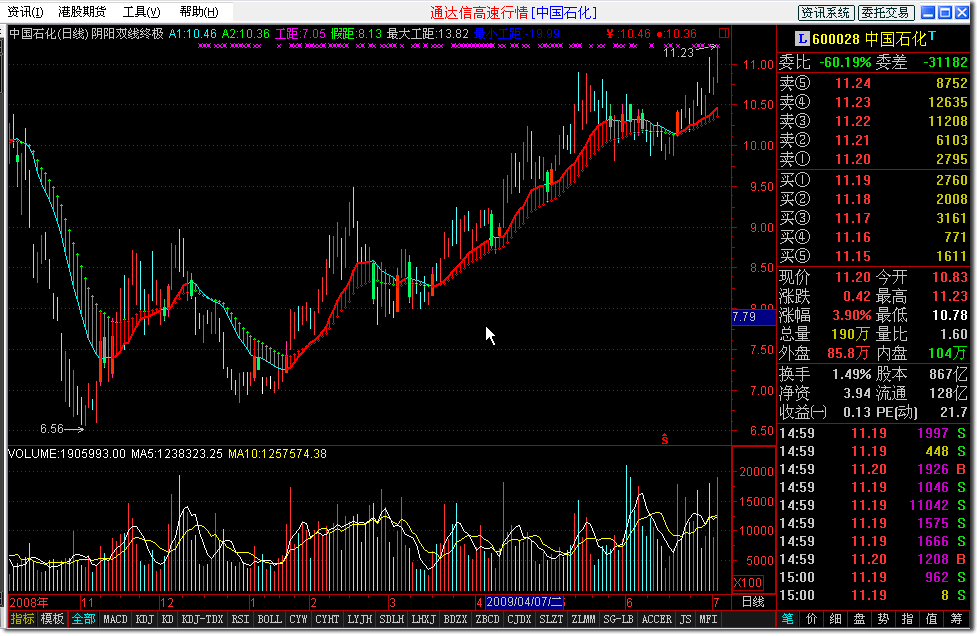This screenshot has width=980, height=636.
Task: Open the 资讯(I) menu
Action: 25,12
